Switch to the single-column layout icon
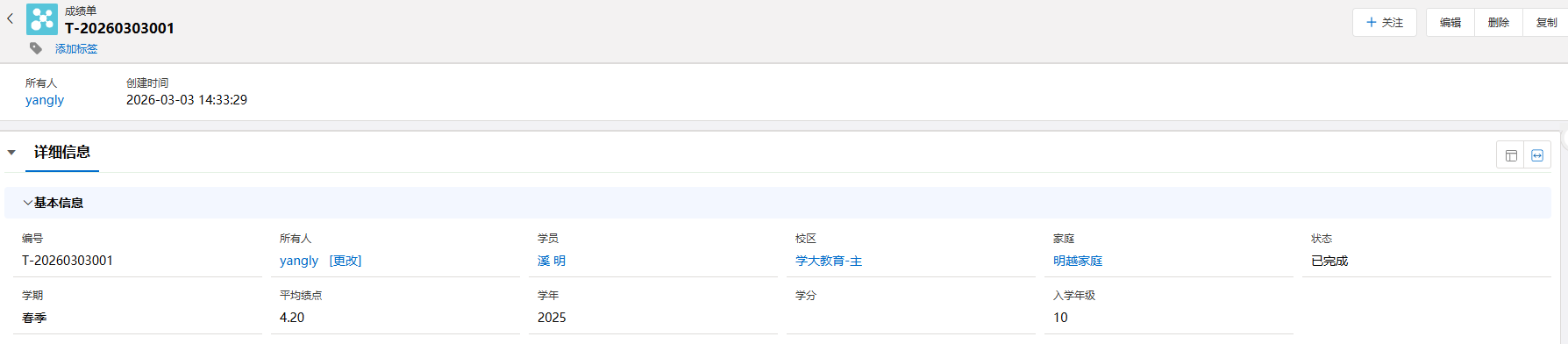The image size is (1568, 344). click(x=1511, y=155)
